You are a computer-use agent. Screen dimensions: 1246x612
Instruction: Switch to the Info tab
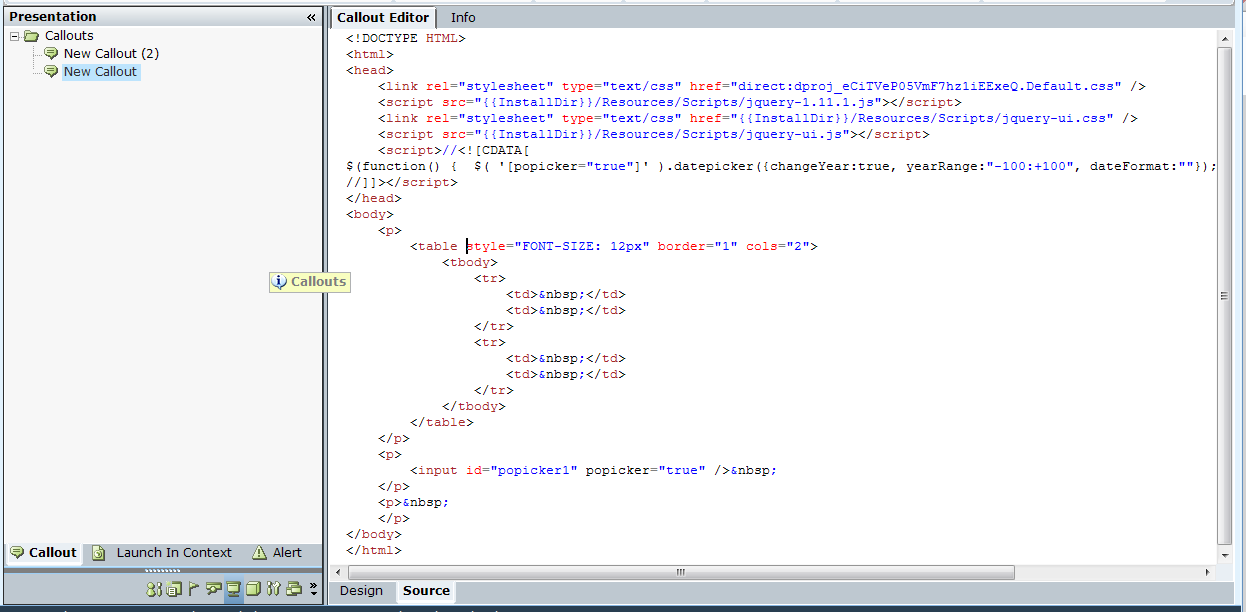(463, 17)
